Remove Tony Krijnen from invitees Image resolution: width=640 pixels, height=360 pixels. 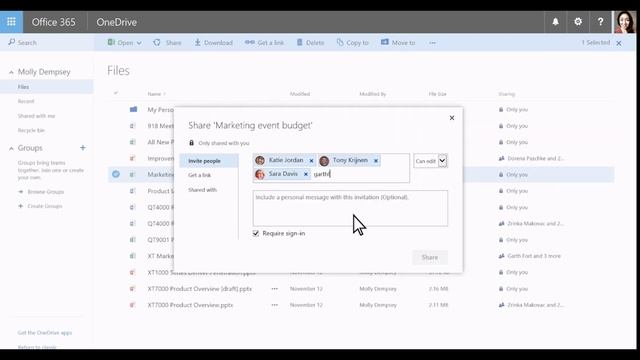tap(376, 161)
